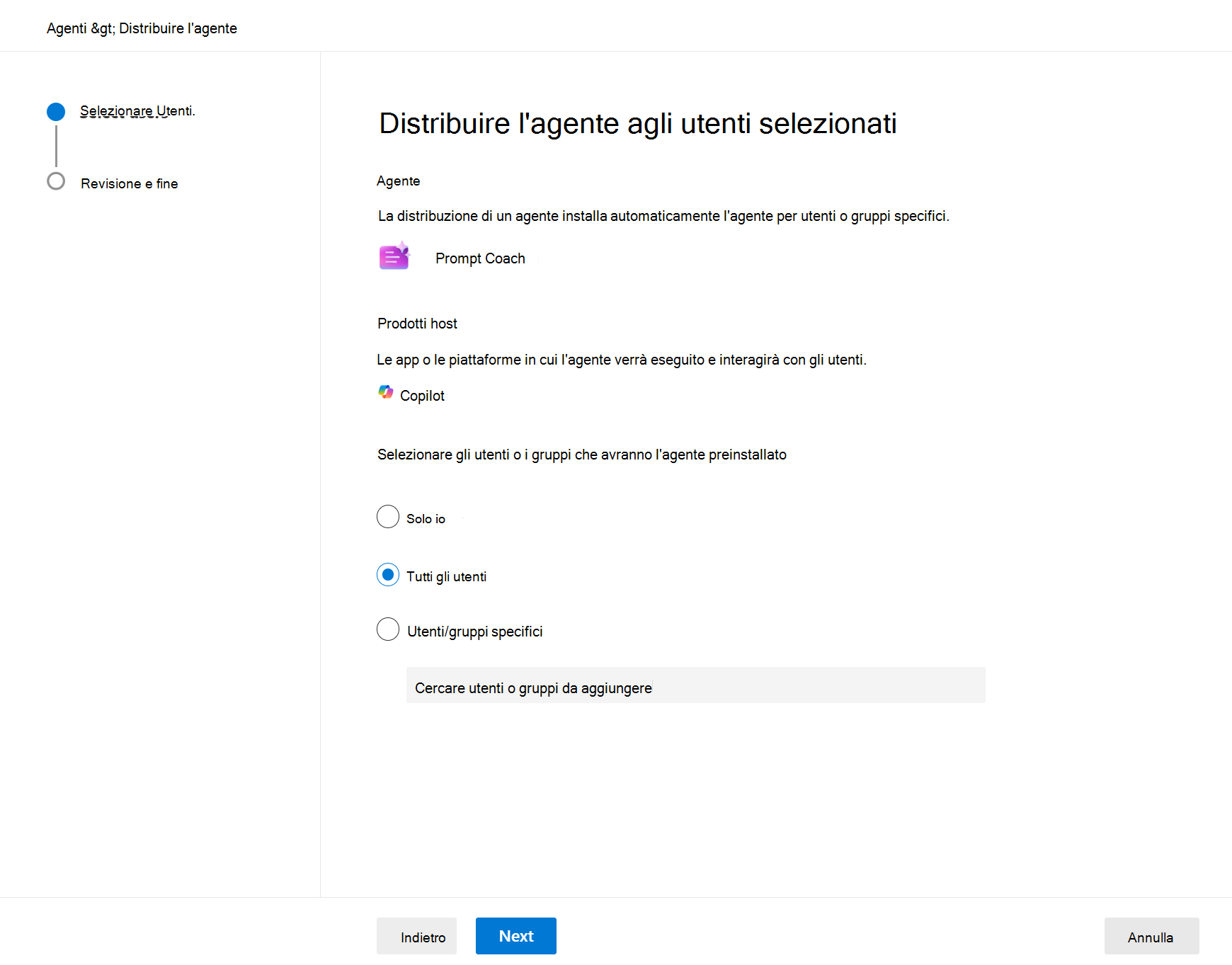Click the "Agente" section label

[x=398, y=181]
